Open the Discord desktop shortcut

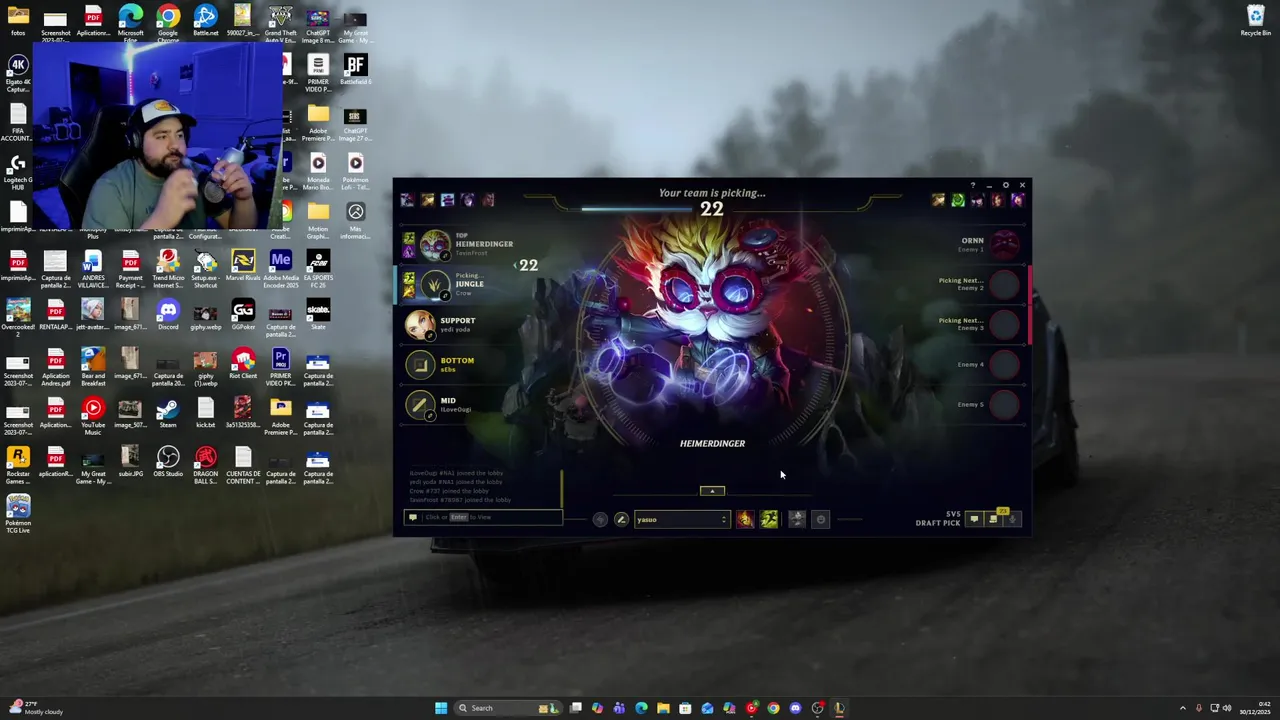[168, 315]
